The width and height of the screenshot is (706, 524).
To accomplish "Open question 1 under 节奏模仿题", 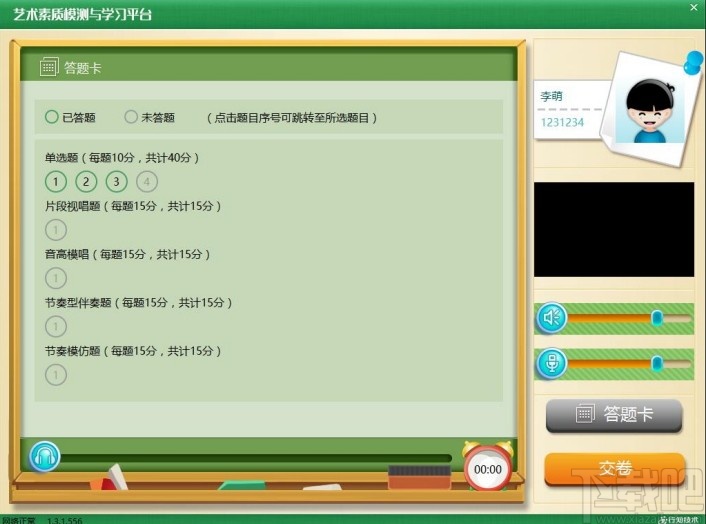I will coord(56,375).
